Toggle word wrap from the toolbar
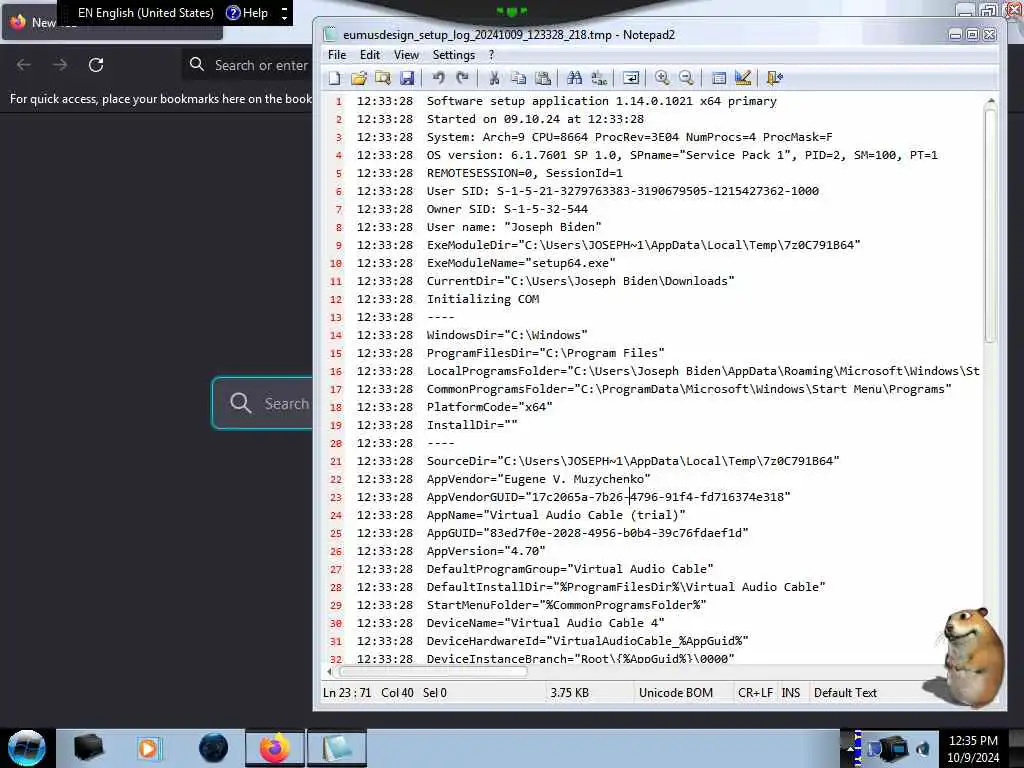The width and height of the screenshot is (1024, 768). 631,78
